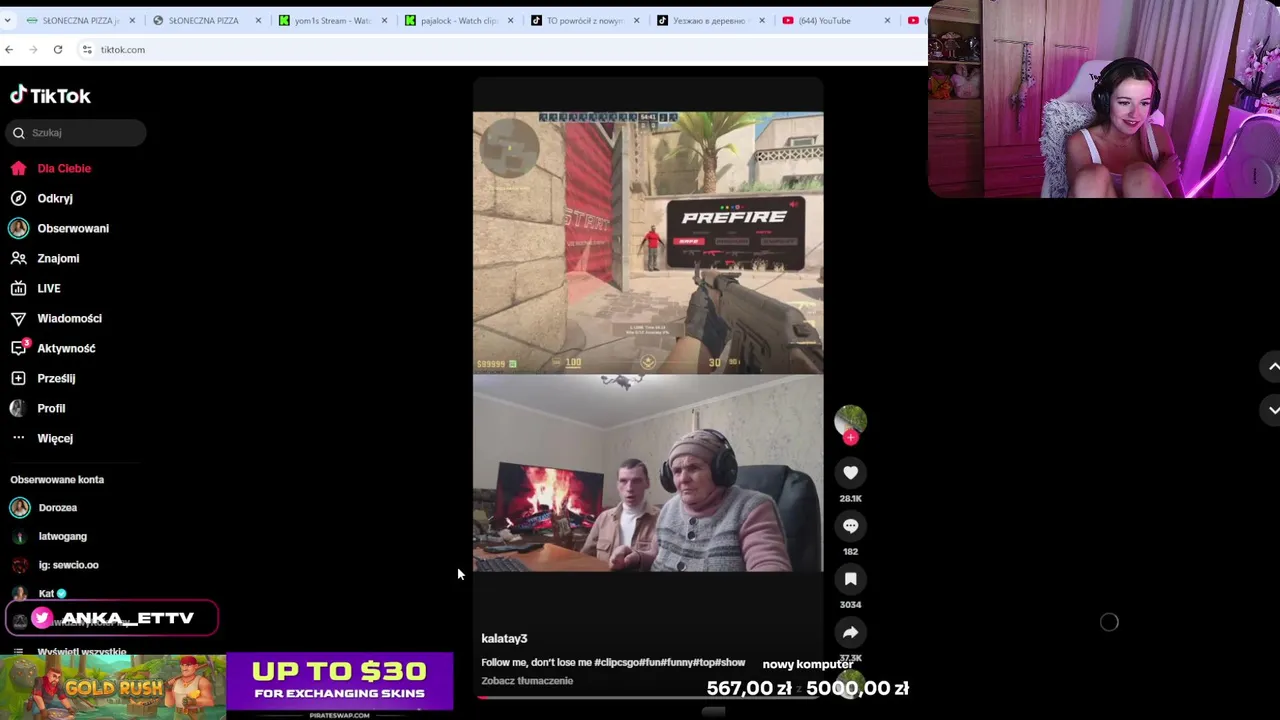1280x720 pixels.
Task: Close the yom1s Stream tab
Action: pos(384,20)
